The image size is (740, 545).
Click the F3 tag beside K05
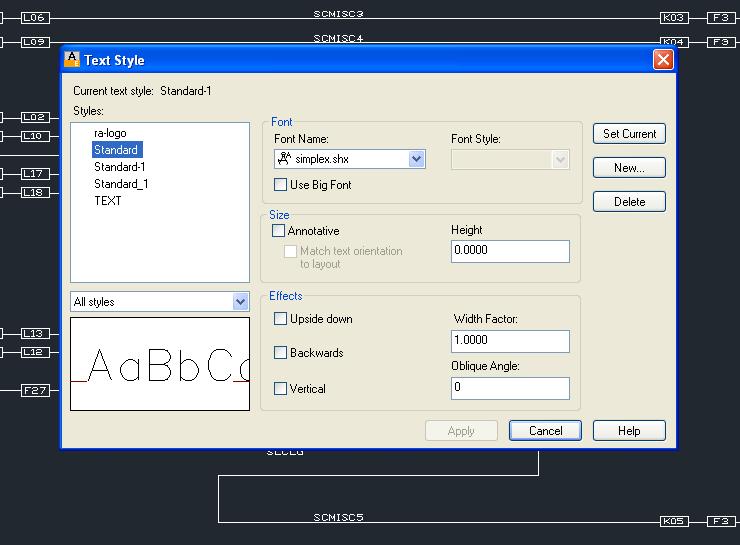pos(721,521)
